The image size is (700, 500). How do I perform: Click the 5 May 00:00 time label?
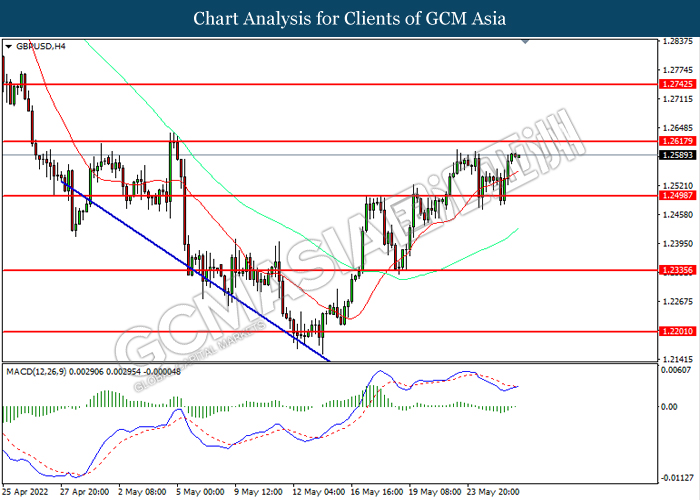[x=200, y=492]
